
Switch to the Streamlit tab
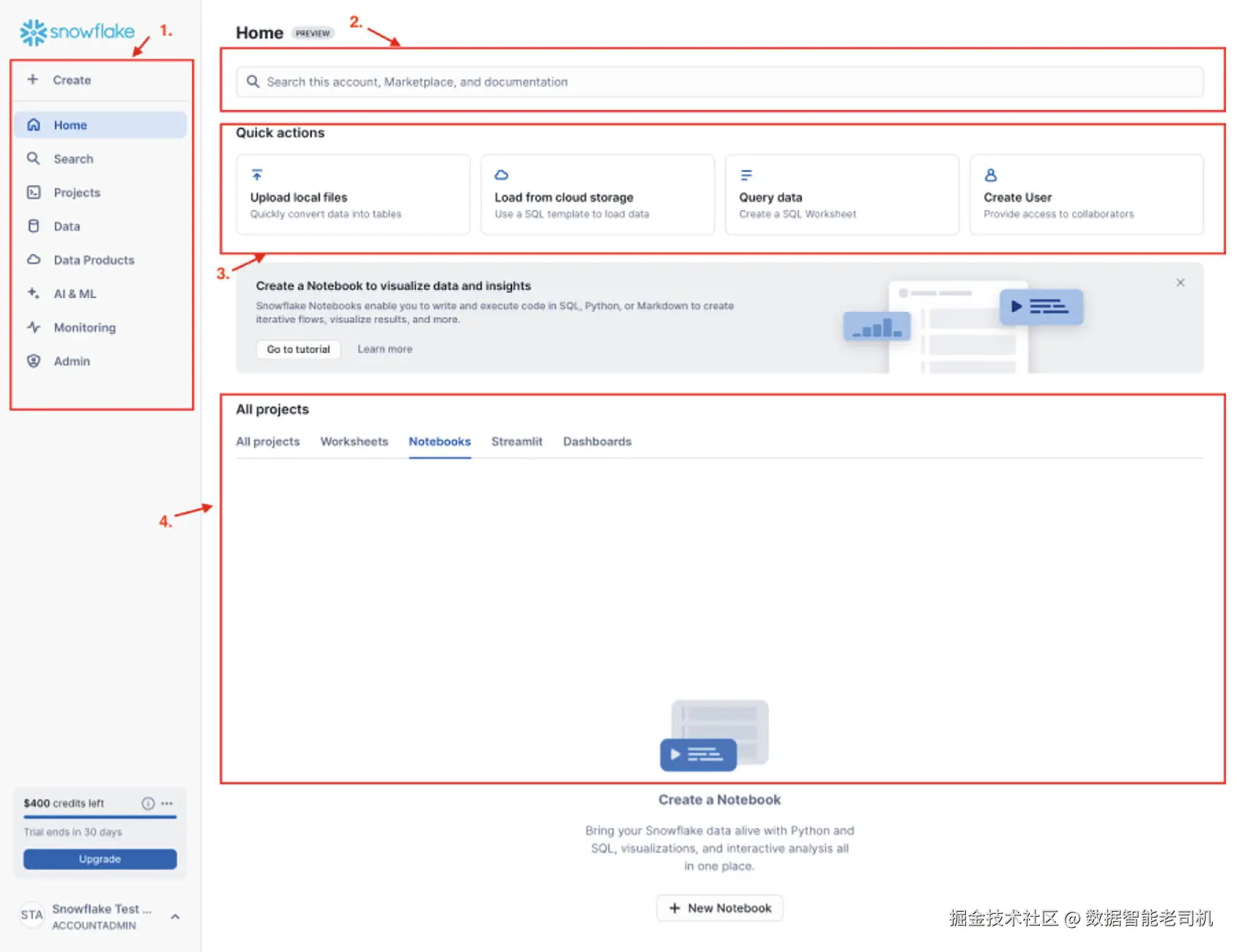[x=517, y=442]
